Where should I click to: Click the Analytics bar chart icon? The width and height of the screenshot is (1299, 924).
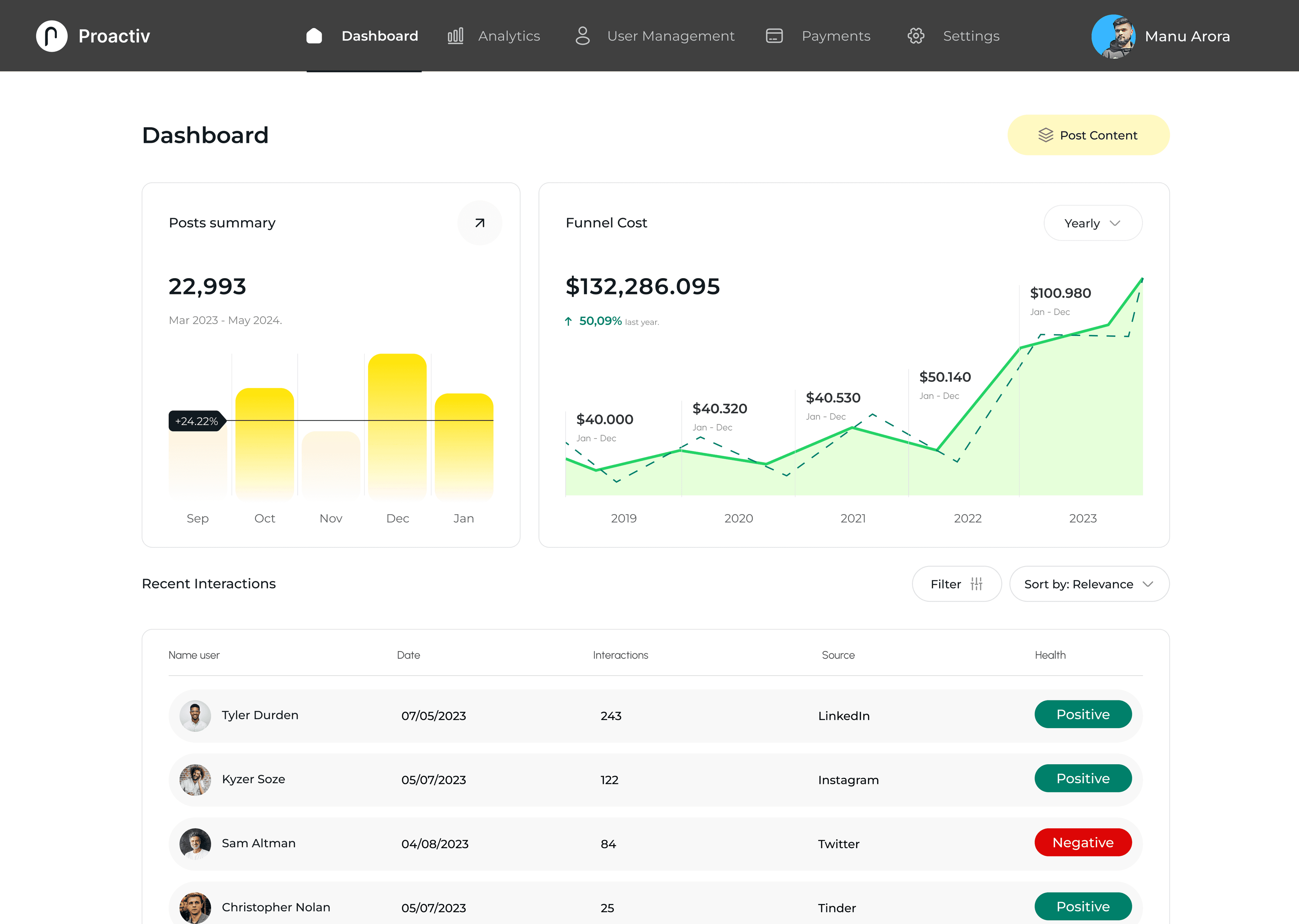pyautogui.click(x=455, y=35)
